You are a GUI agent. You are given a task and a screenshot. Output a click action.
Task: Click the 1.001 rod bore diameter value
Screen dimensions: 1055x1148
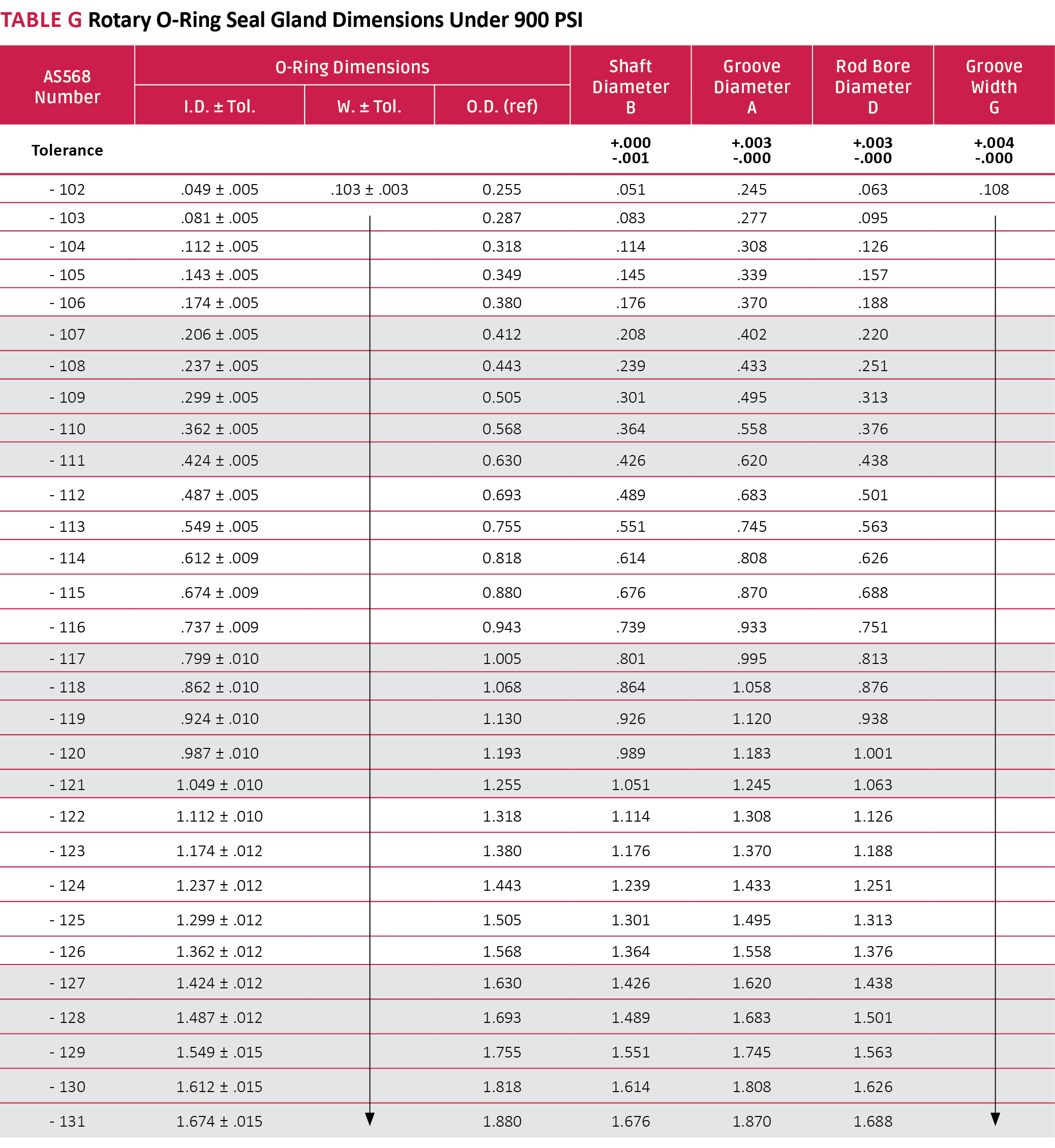coord(872,753)
